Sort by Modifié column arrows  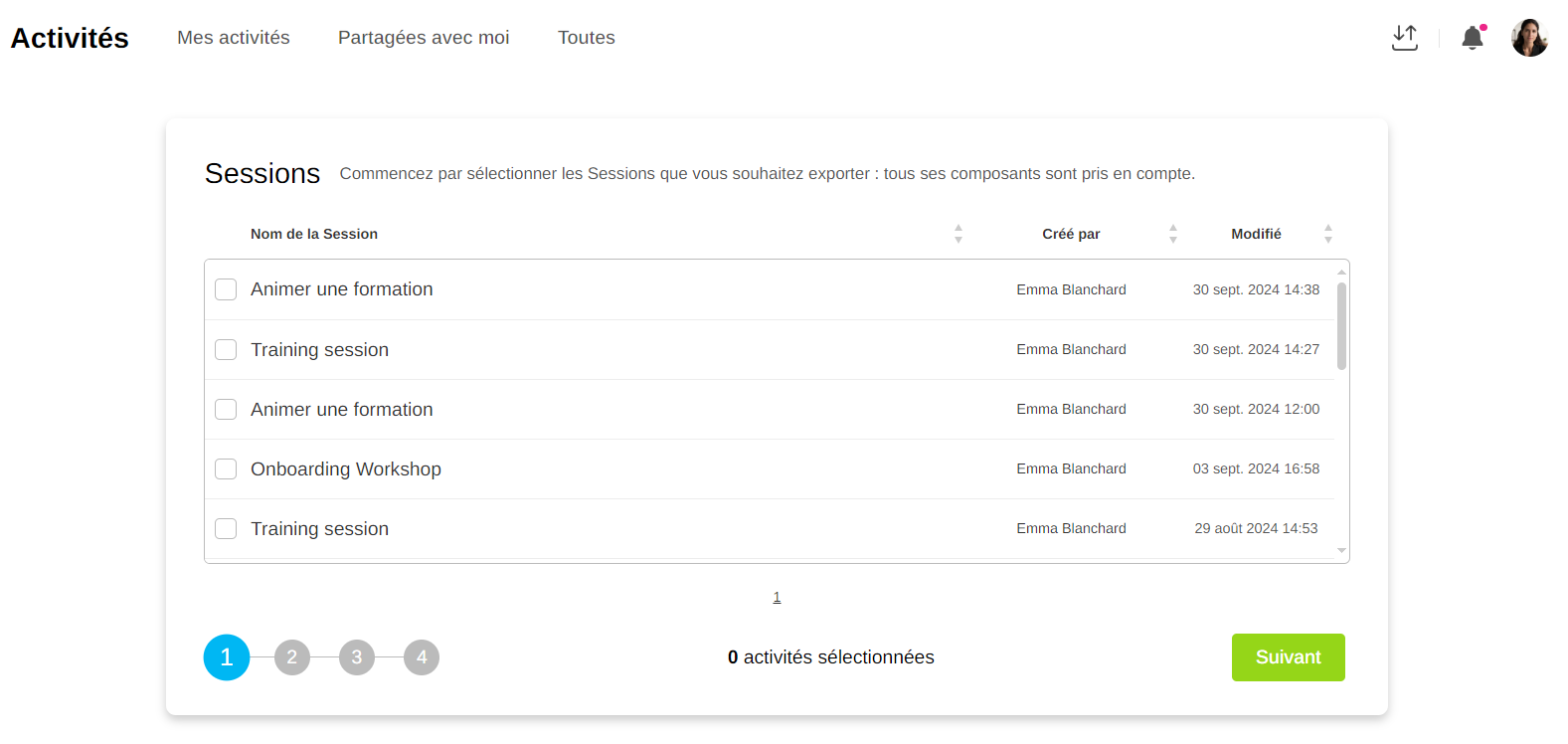1327,234
